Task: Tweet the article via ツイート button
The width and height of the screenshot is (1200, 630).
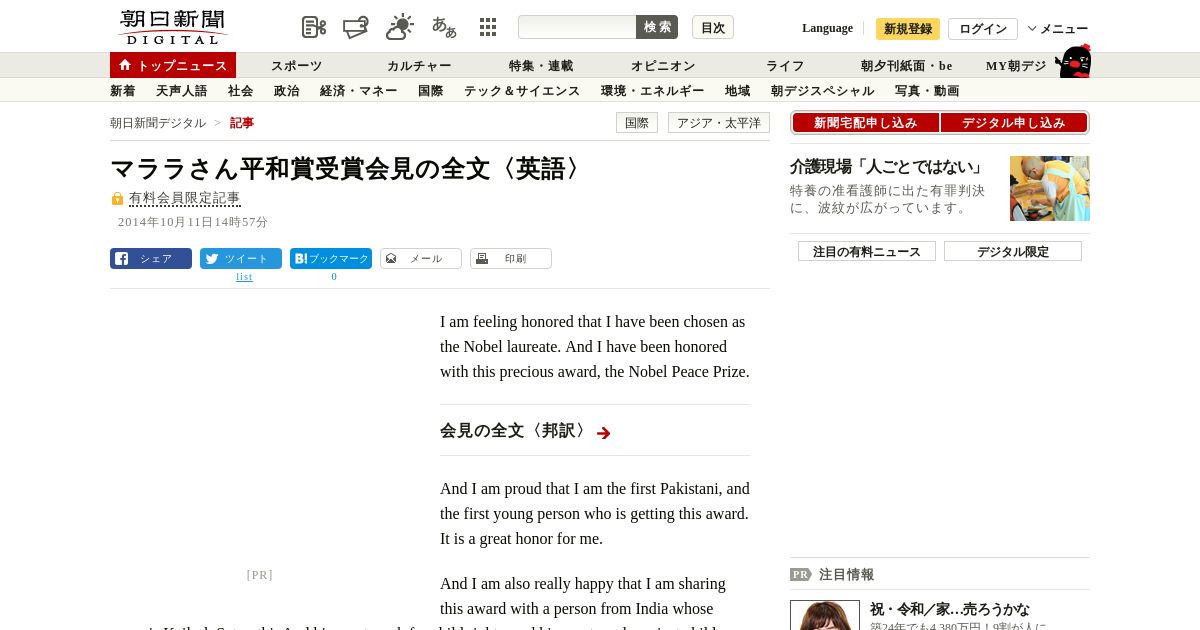Action: (241, 259)
